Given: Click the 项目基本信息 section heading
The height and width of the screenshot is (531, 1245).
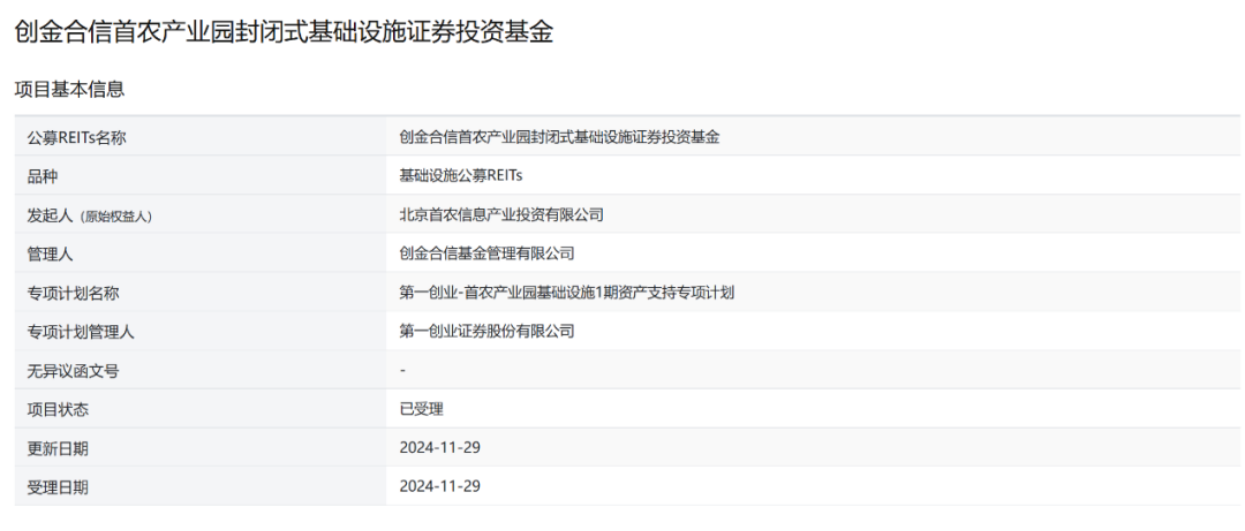Looking at the screenshot, I should click(70, 89).
